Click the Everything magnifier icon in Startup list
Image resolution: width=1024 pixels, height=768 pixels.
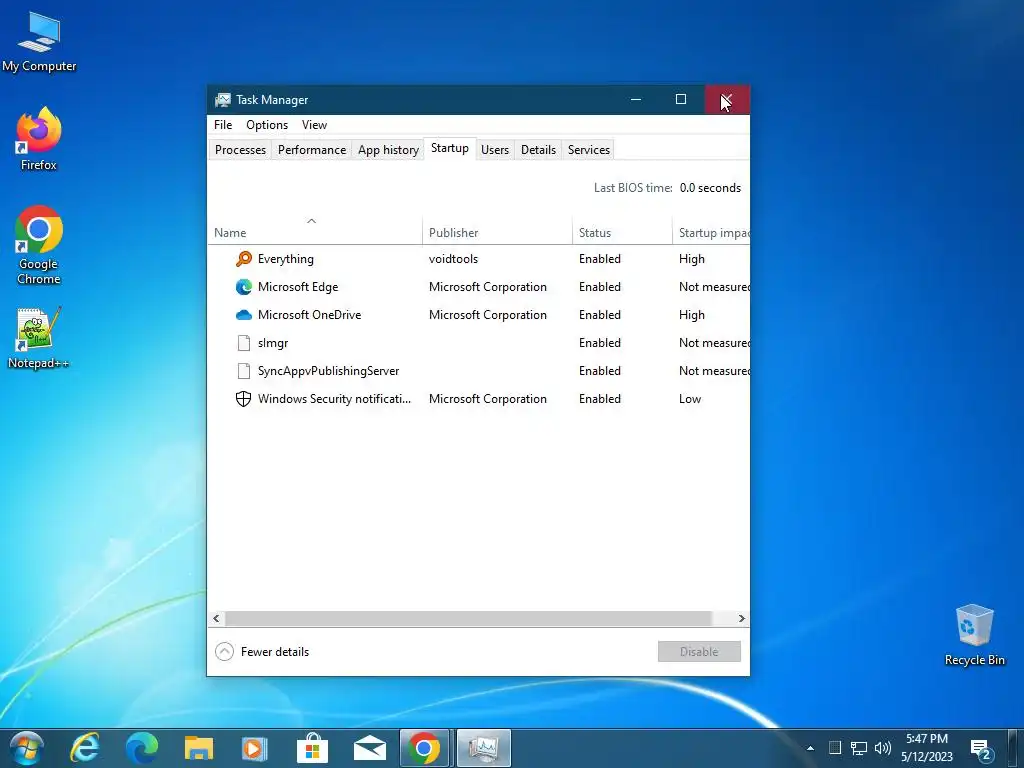[244, 259]
